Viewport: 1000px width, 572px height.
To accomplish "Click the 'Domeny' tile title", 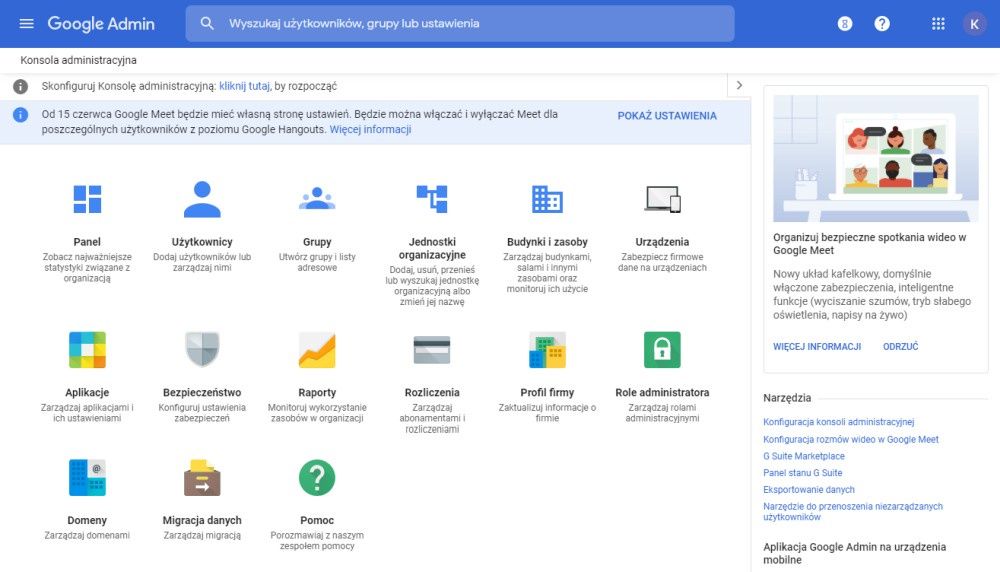I will (87, 520).
